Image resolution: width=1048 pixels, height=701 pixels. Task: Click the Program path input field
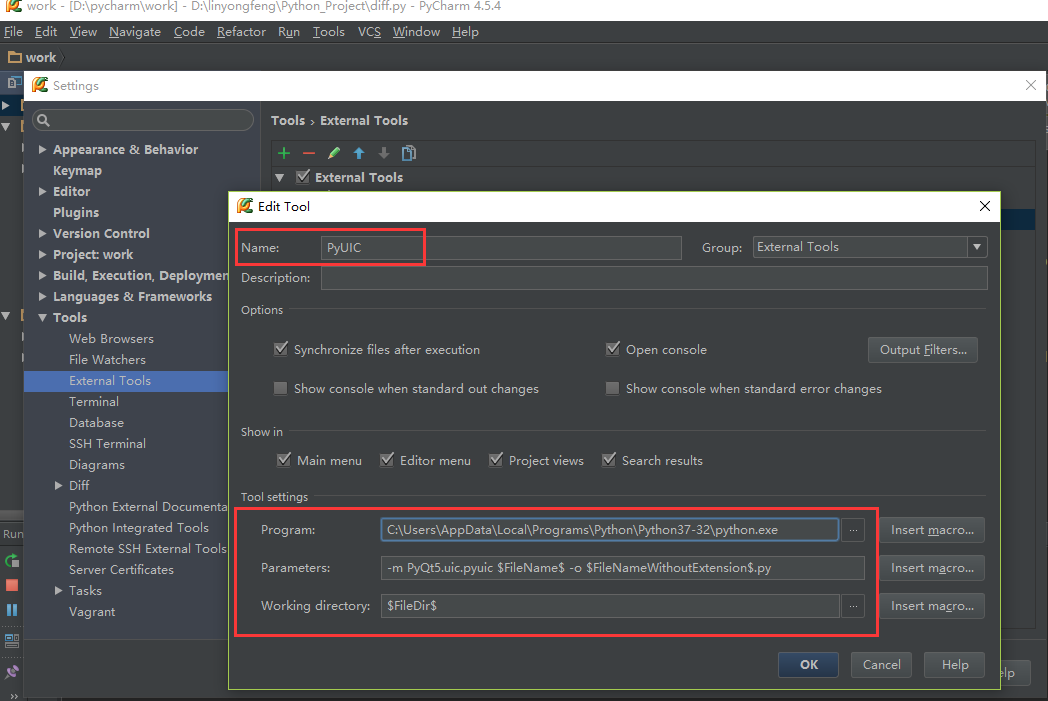[610, 530]
